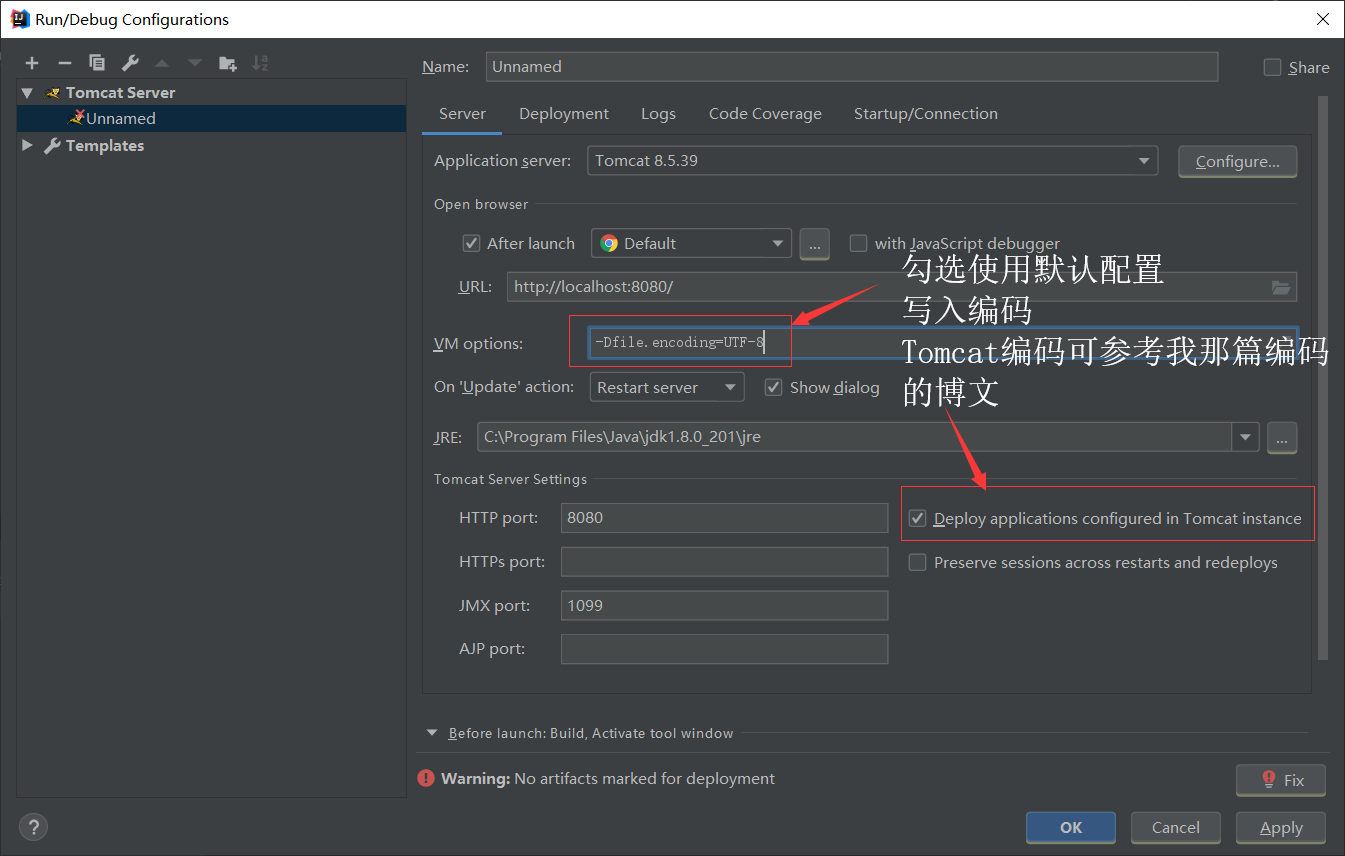Screen dimensions: 1345x856
Task: Open Application server Tomcat 8.5.39 dropdown
Action: pyautogui.click(x=872, y=161)
